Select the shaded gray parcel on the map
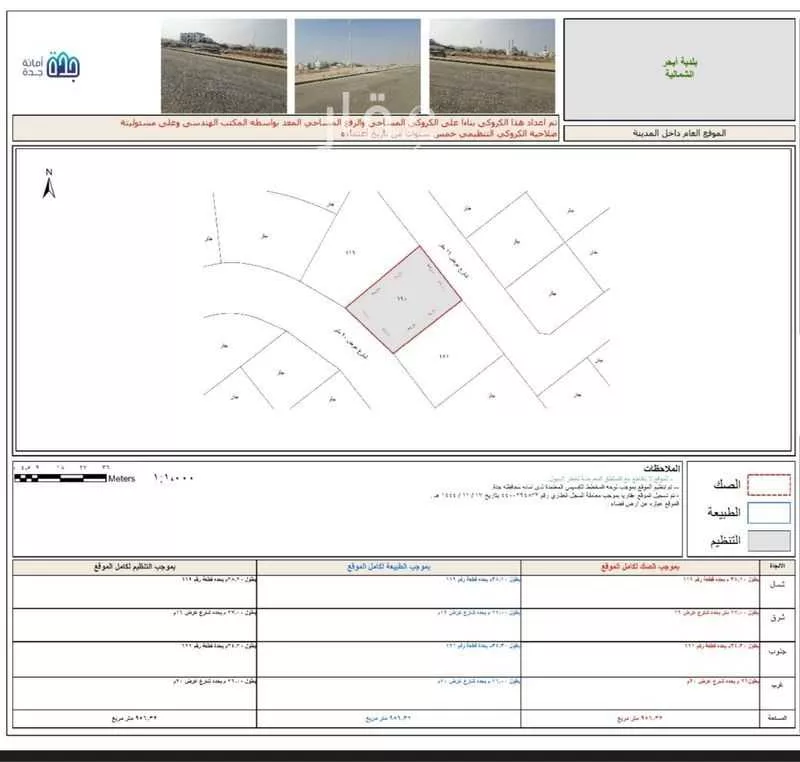This screenshot has width=800, height=762. tap(404, 300)
